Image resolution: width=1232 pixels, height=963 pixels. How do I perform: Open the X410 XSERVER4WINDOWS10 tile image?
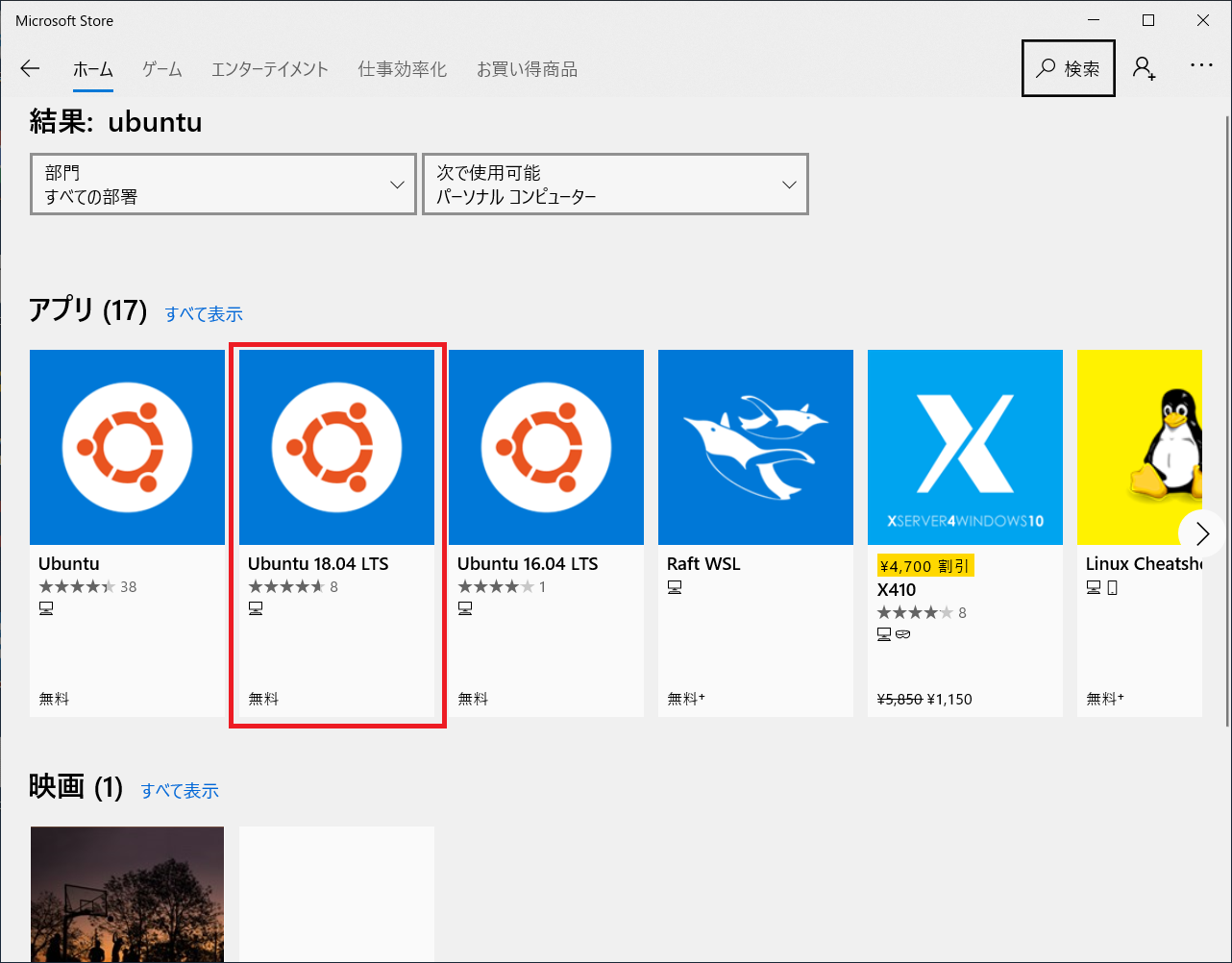coord(965,448)
